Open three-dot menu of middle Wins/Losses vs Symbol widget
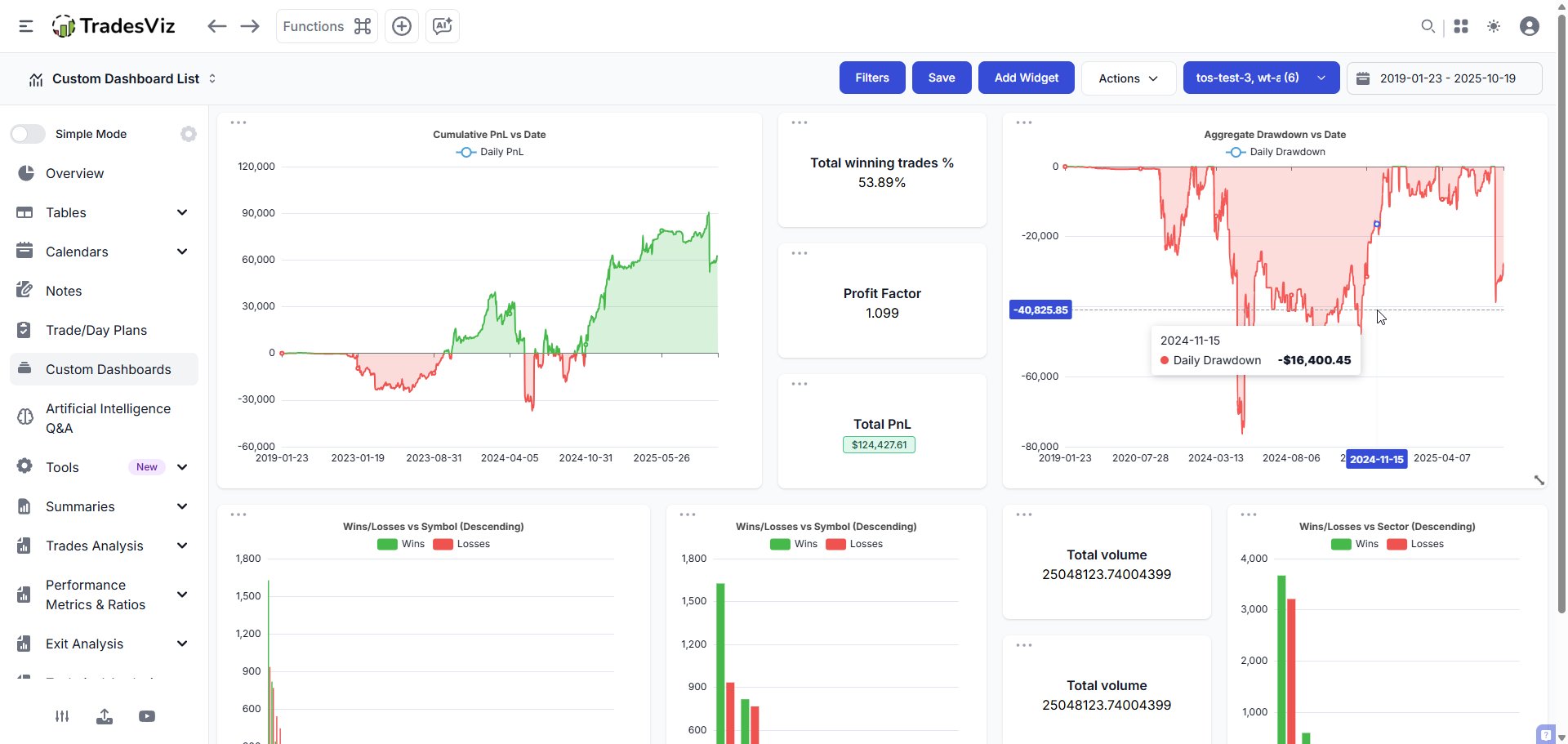 (688, 515)
